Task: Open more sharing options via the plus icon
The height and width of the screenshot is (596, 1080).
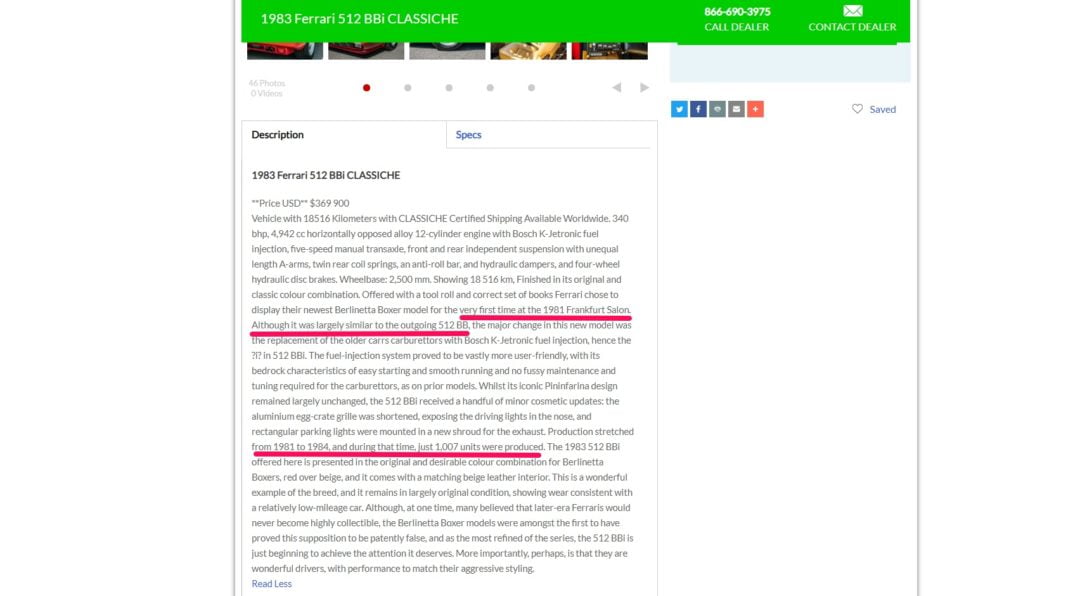Action: 756,108
